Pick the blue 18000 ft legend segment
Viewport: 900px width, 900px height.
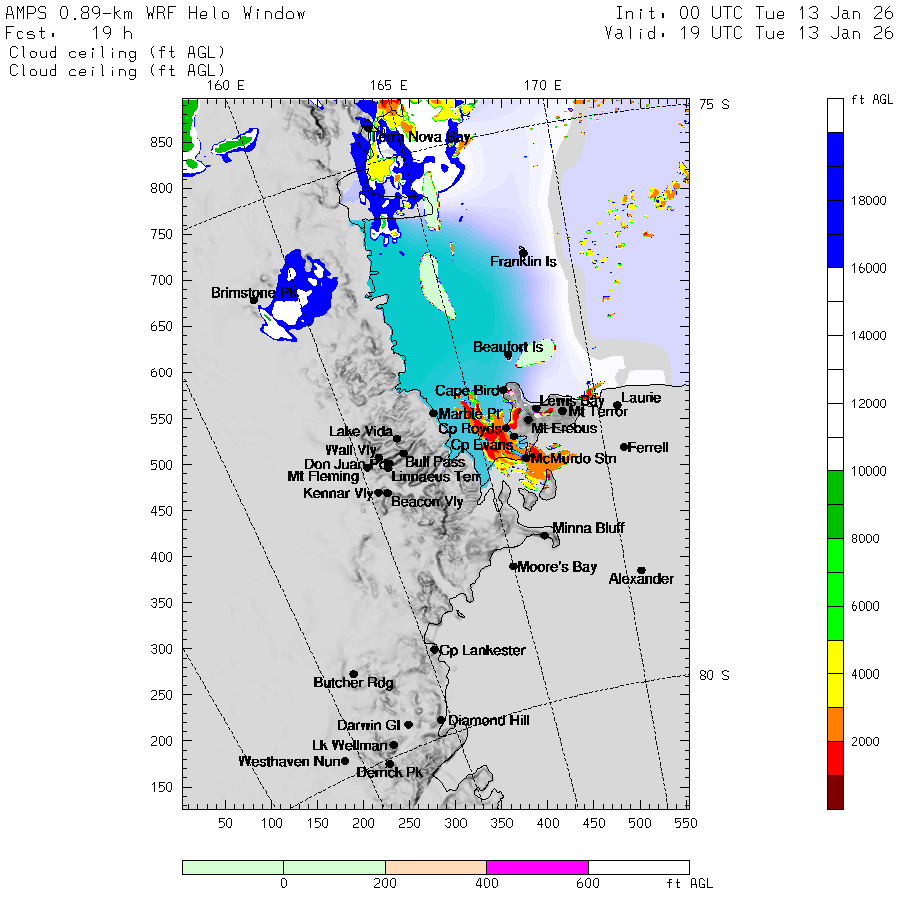point(835,200)
